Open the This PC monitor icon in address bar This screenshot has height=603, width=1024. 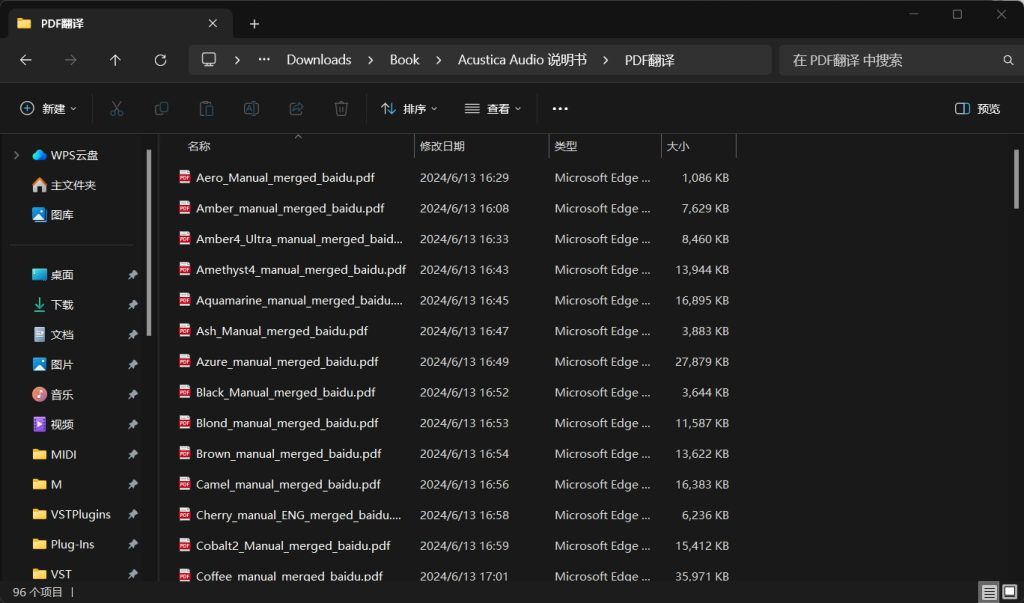coord(209,59)
